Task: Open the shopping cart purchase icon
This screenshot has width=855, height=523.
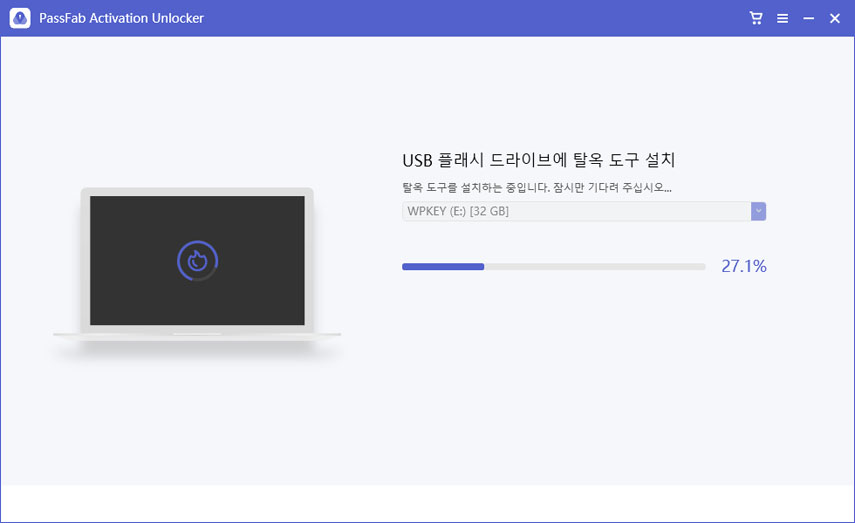Action: 756,18
